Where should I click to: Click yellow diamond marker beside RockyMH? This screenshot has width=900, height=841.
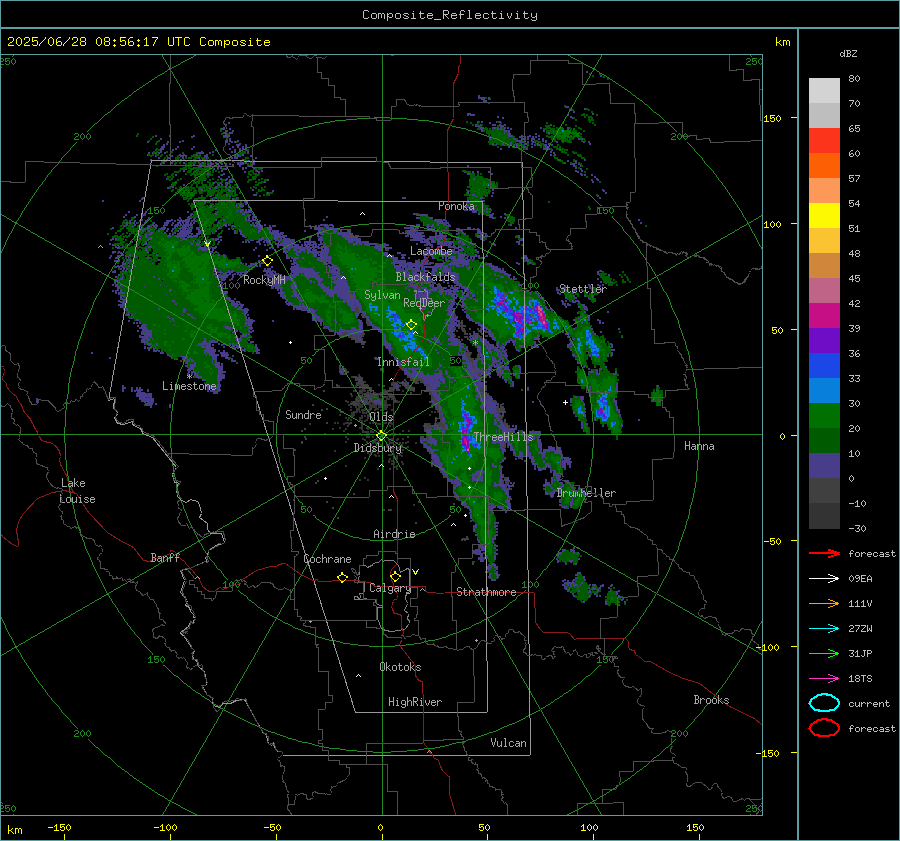tap(267, 261)
